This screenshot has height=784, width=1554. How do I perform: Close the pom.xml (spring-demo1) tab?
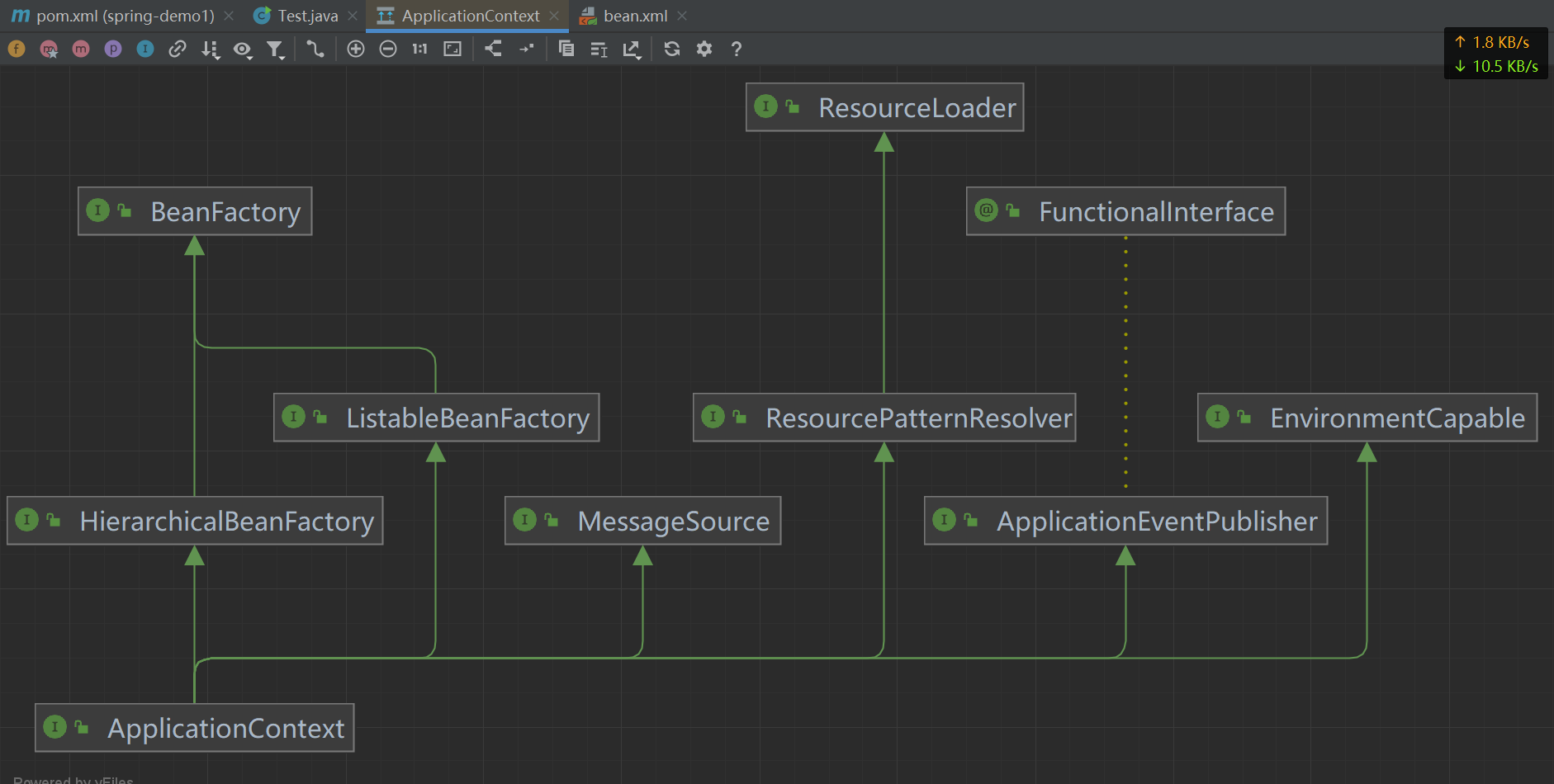click(229, 16)
